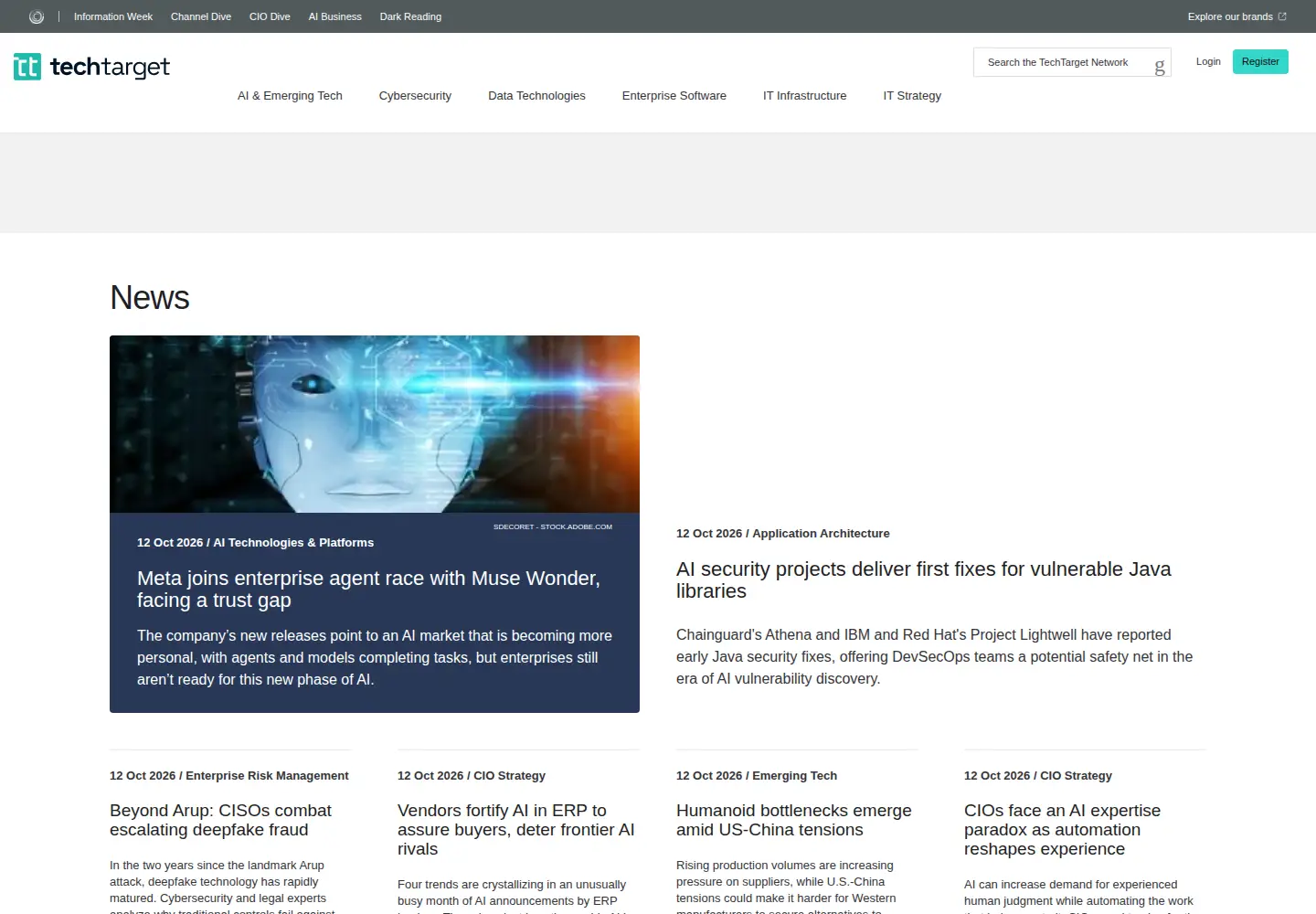This screenshot has height=914, width=1316.
Task: Select the Emerging Tech category label
Action: (794, 775)
